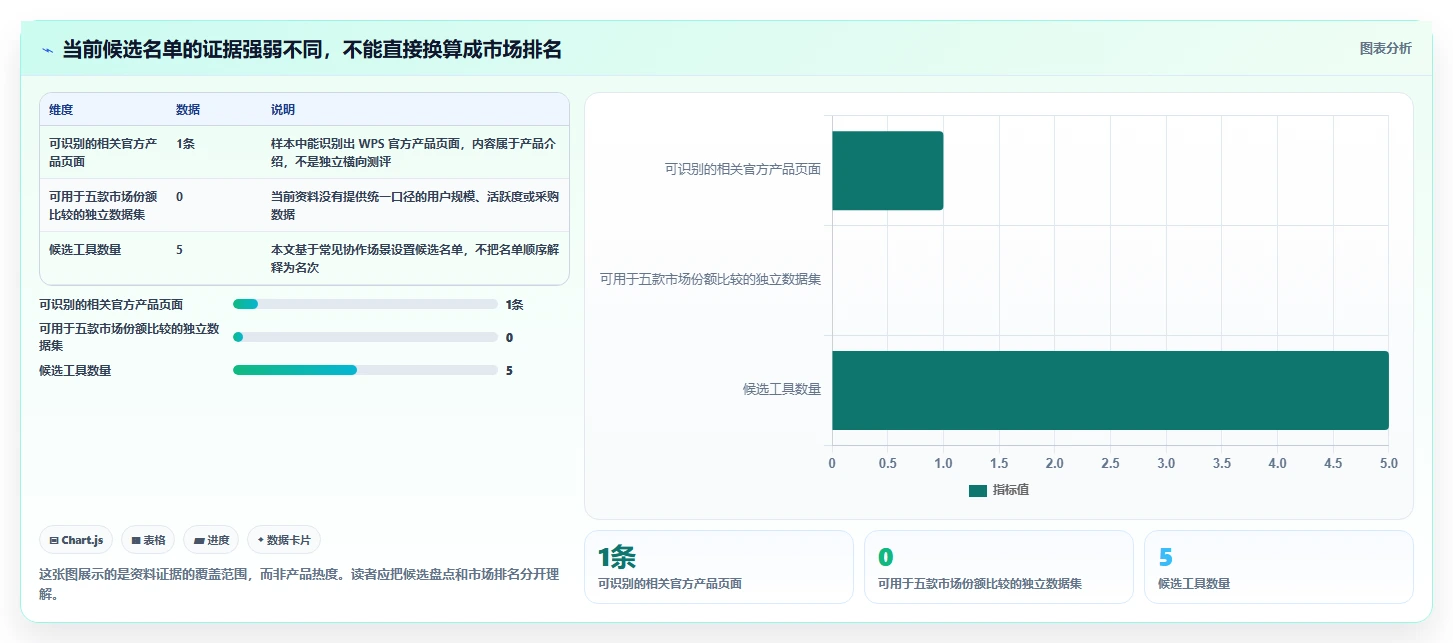Click the progress value label 1条

(x=514, y=304)
